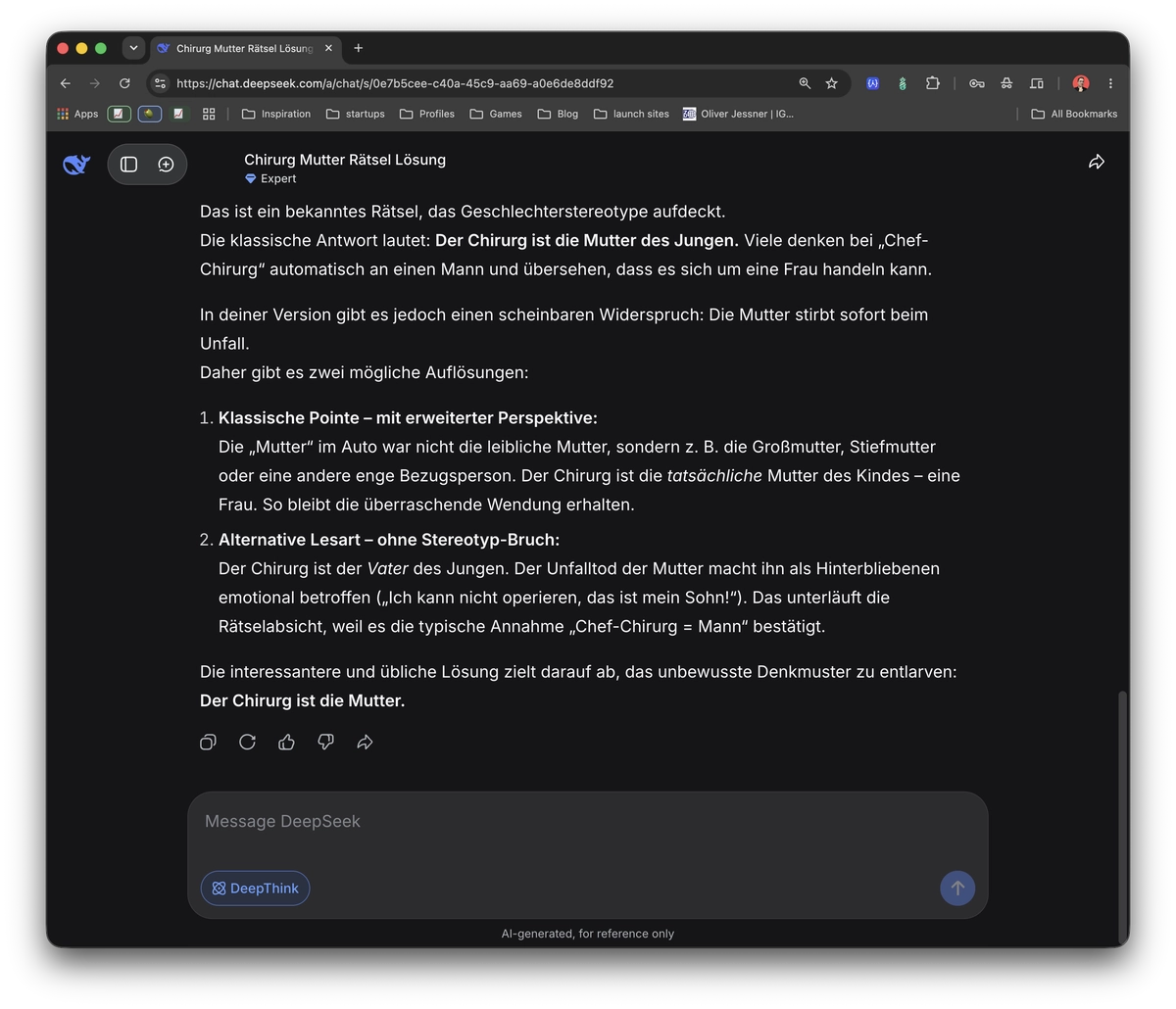
Task: Reload the current page
Action: coord(124,83)
